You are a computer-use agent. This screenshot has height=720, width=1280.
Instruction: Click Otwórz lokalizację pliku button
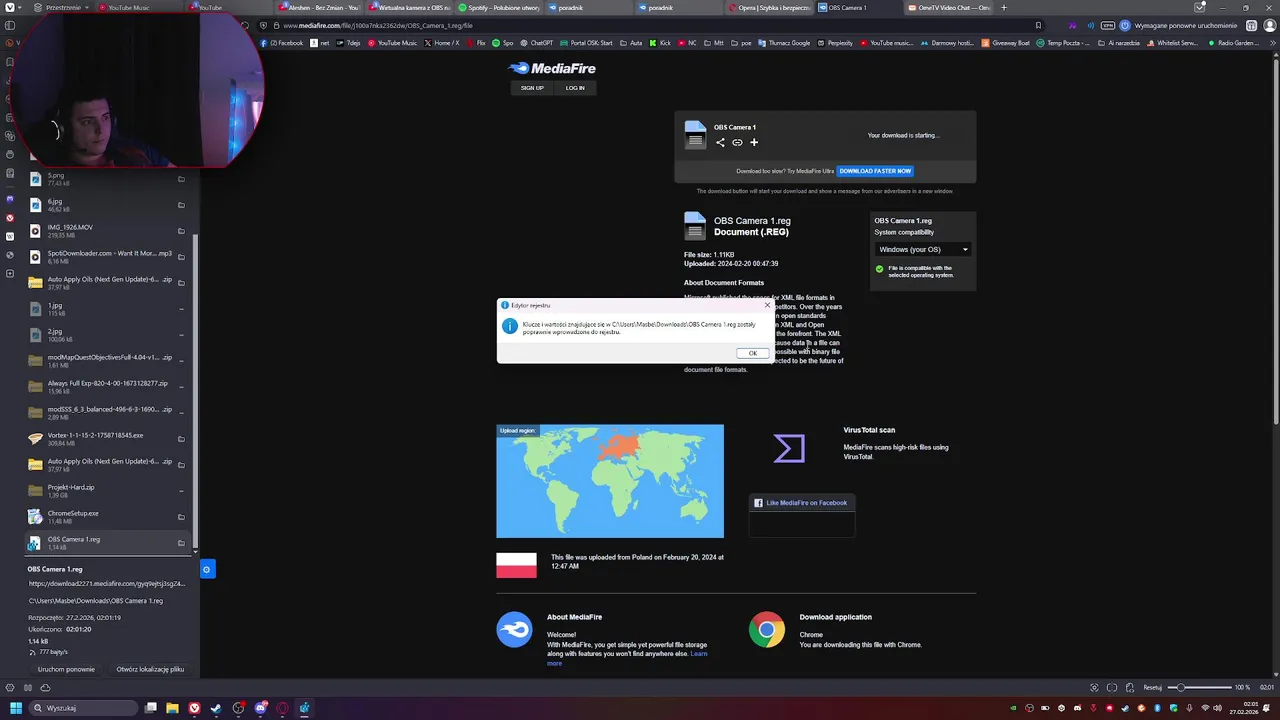[150, 669]
